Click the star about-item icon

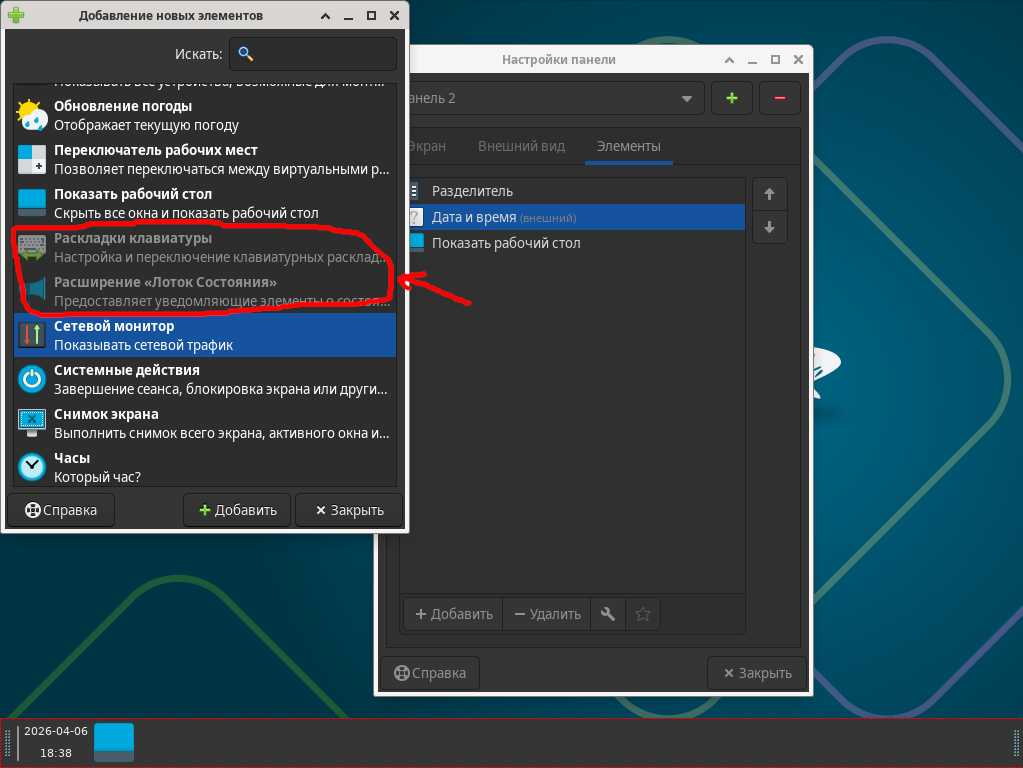643,614
